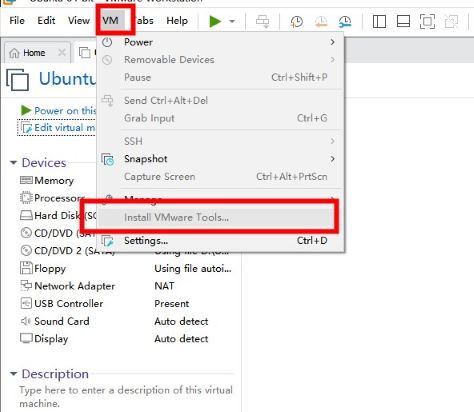Click the Revert to Snapshot toolbar icon

click(321, 22)
